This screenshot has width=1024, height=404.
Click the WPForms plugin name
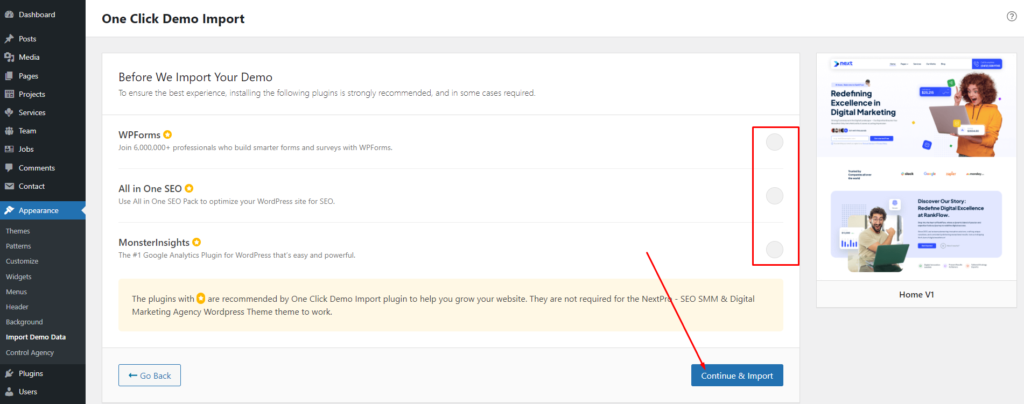point(140,135)
